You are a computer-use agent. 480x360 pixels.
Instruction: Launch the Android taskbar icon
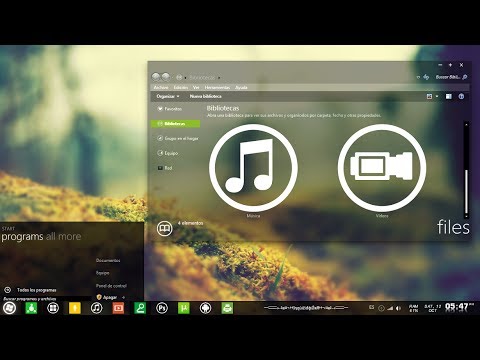pyautogui.click(x=205, y=308)
